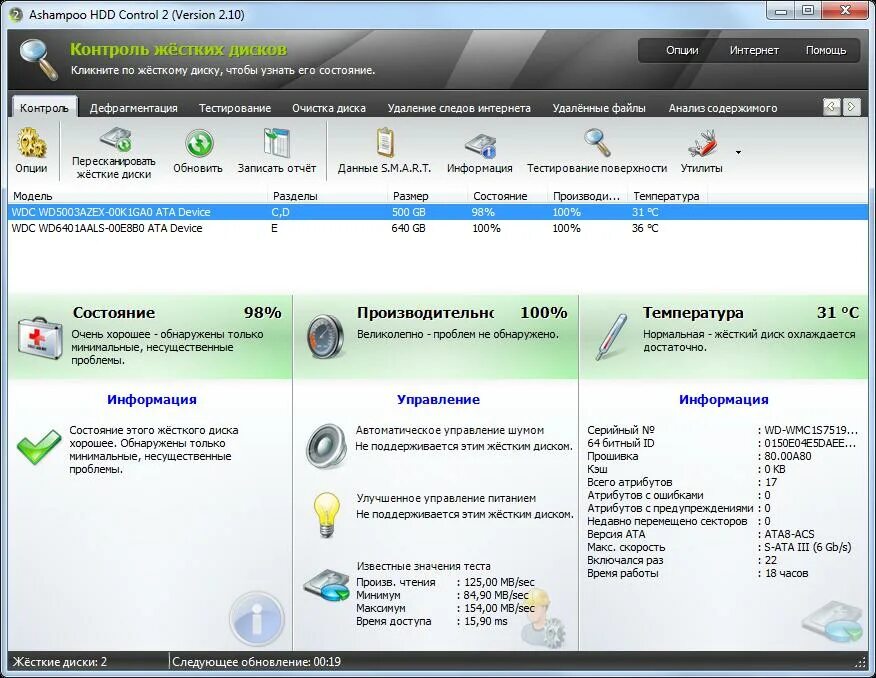Viewport: 876px width, 678px height.
Task: Open the Очистка диска tab
Action: [x=328, y=108]
